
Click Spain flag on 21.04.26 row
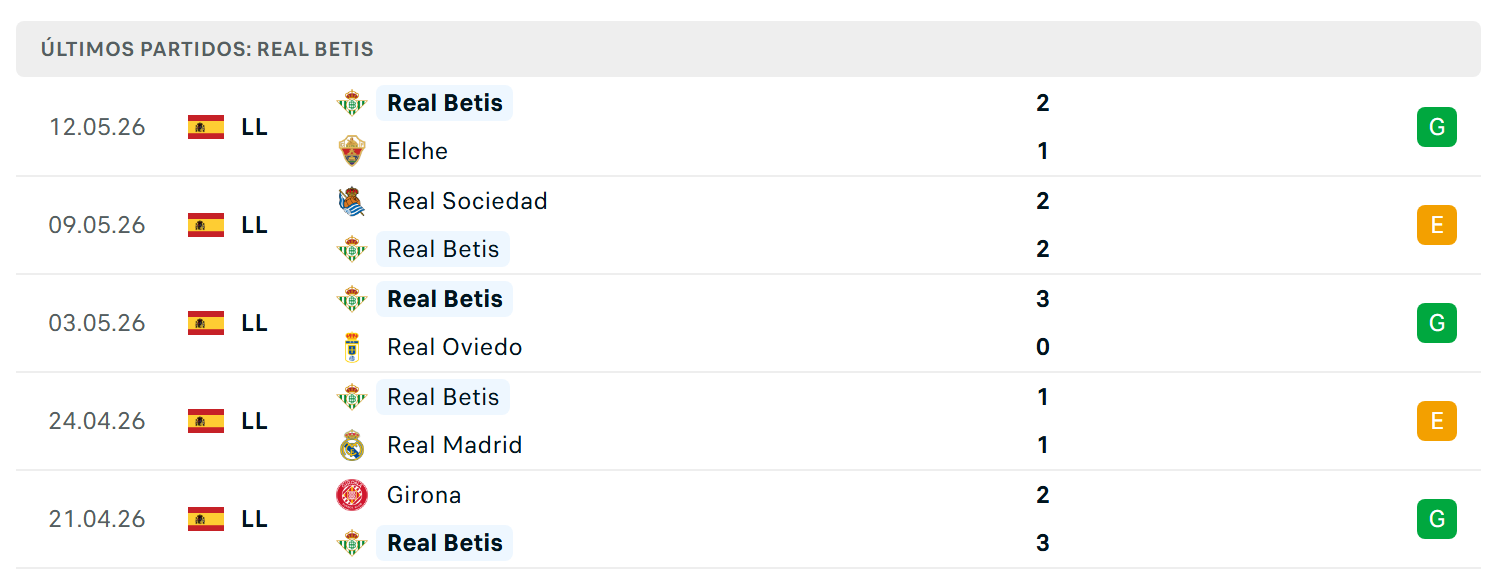tap(206, 519)
